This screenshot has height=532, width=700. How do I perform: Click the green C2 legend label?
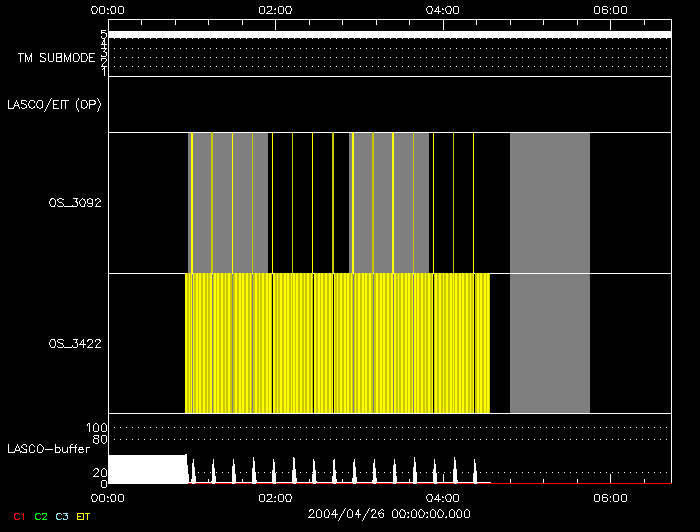point(40,515)
